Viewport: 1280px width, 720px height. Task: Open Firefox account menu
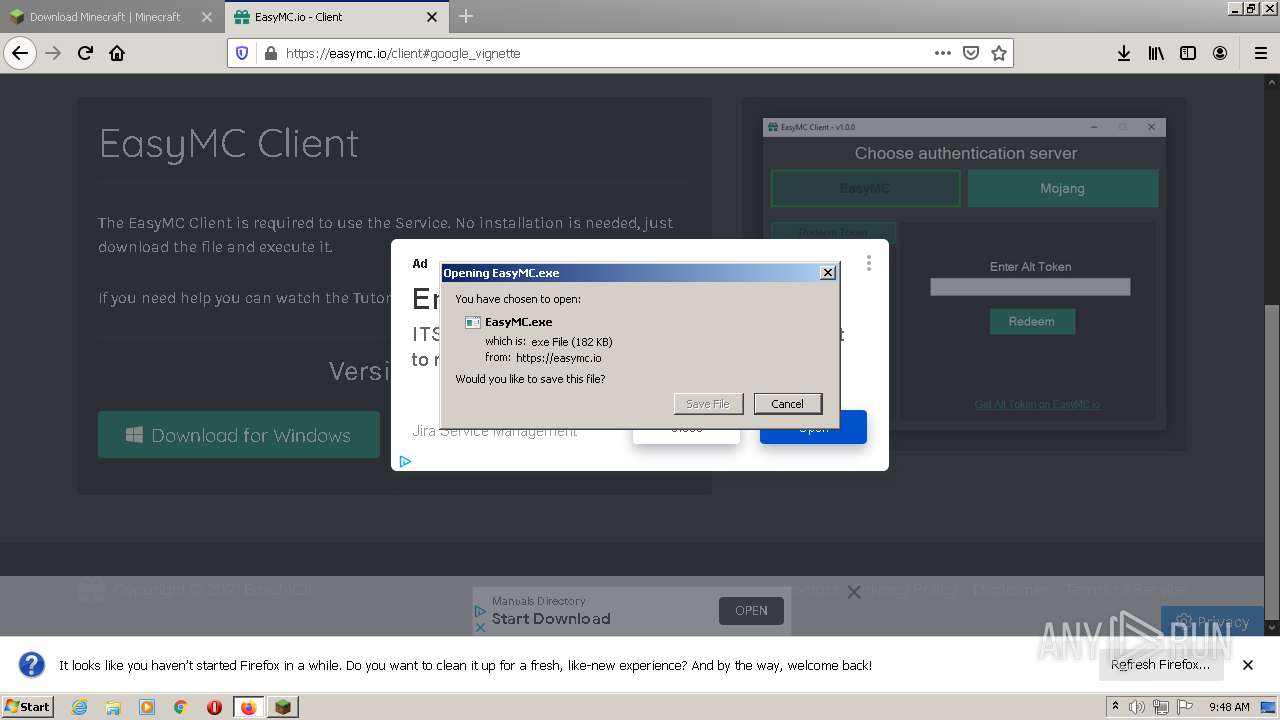(1220, 53)
